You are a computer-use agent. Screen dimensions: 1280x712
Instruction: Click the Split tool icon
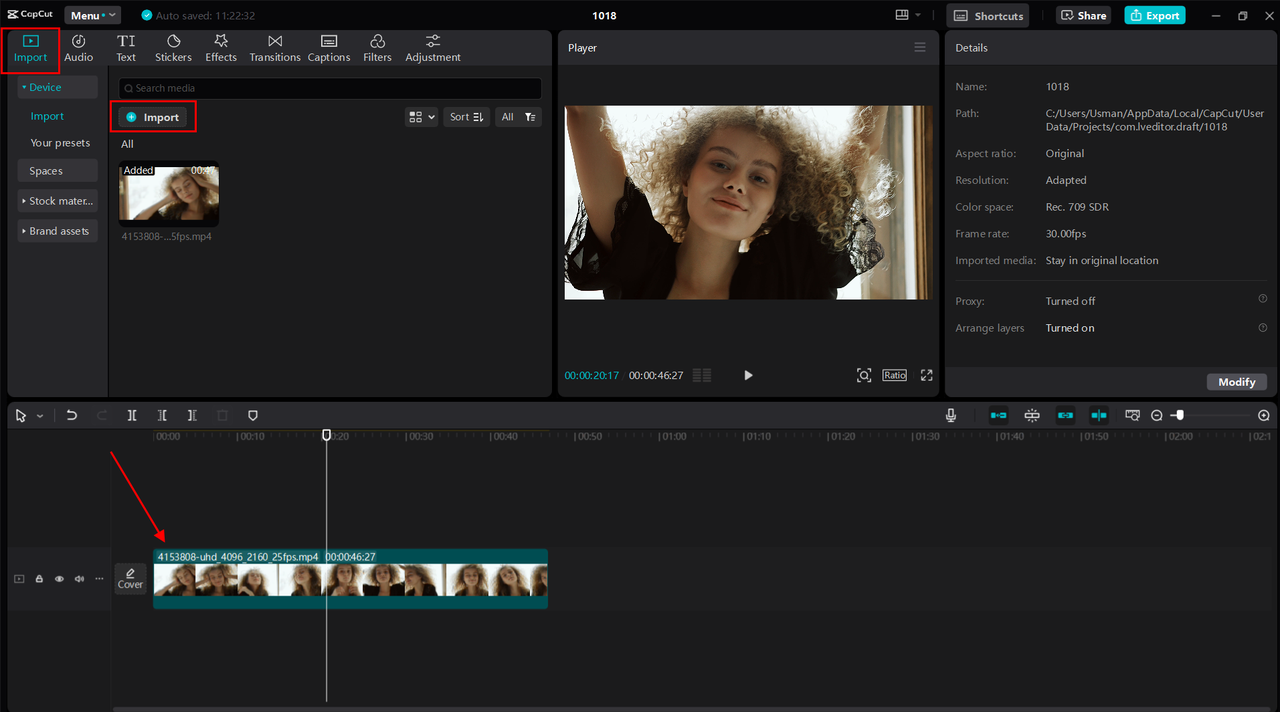coord(132,415)
